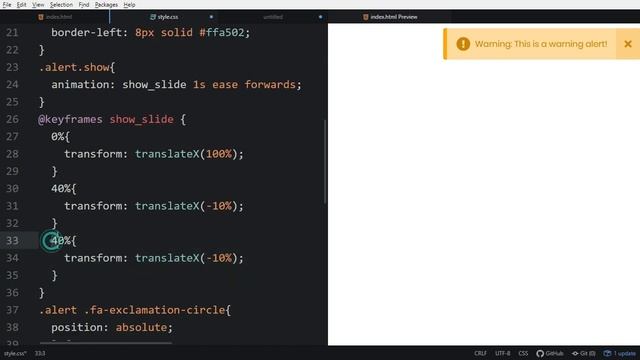640x360 pixels.
Task: Switch to the style.css tab
Action: click(164, 17)
